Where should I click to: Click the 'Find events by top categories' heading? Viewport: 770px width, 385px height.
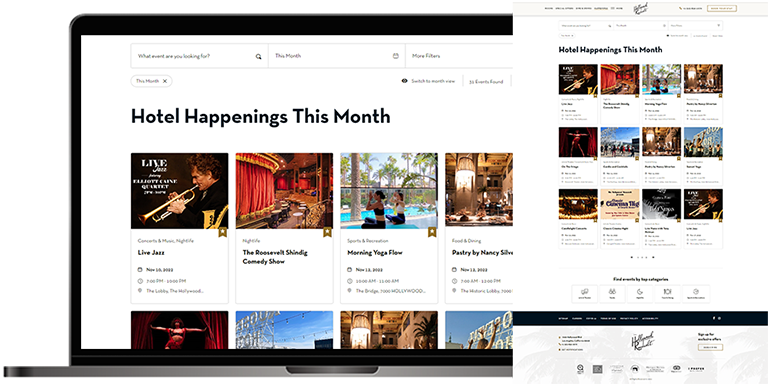coord(640,279)
